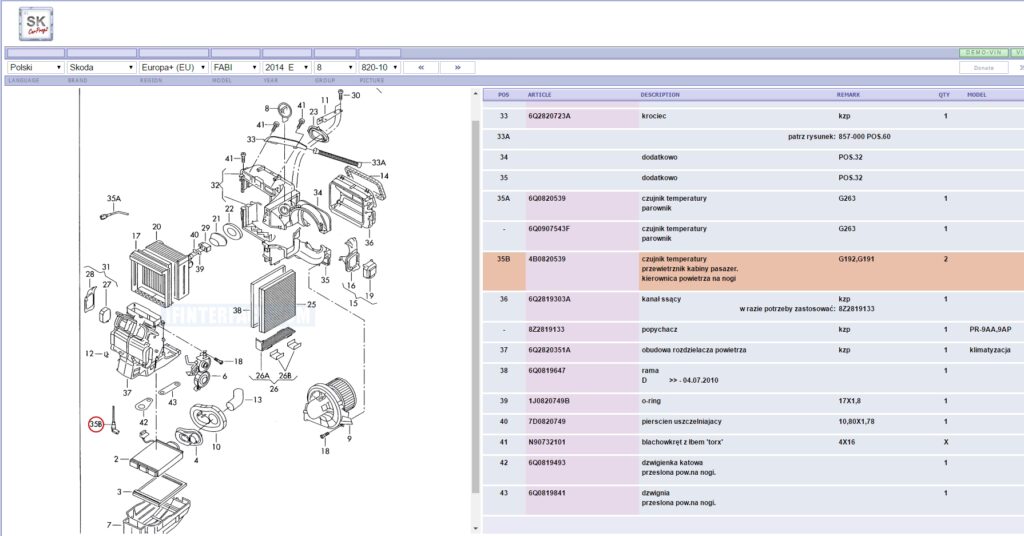Open the Skoda brand dropdown
The width and height of the screenshot is (1024, 536).
100,67
